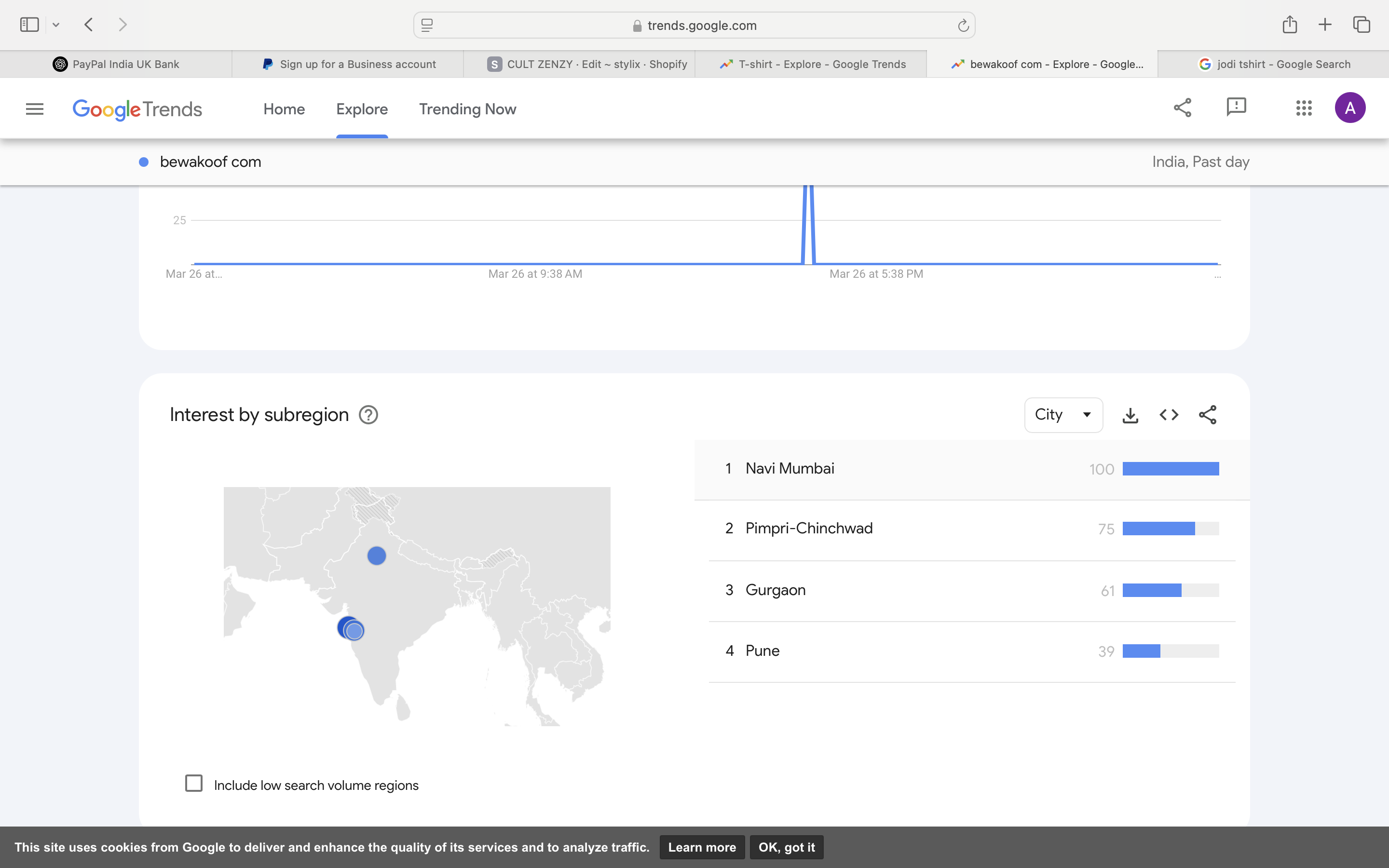This screenshot has width=1389, height=868.
Task: Open the feedback dialog in Google Trends
Action: pyautogui.click(x=1235, y=108)
